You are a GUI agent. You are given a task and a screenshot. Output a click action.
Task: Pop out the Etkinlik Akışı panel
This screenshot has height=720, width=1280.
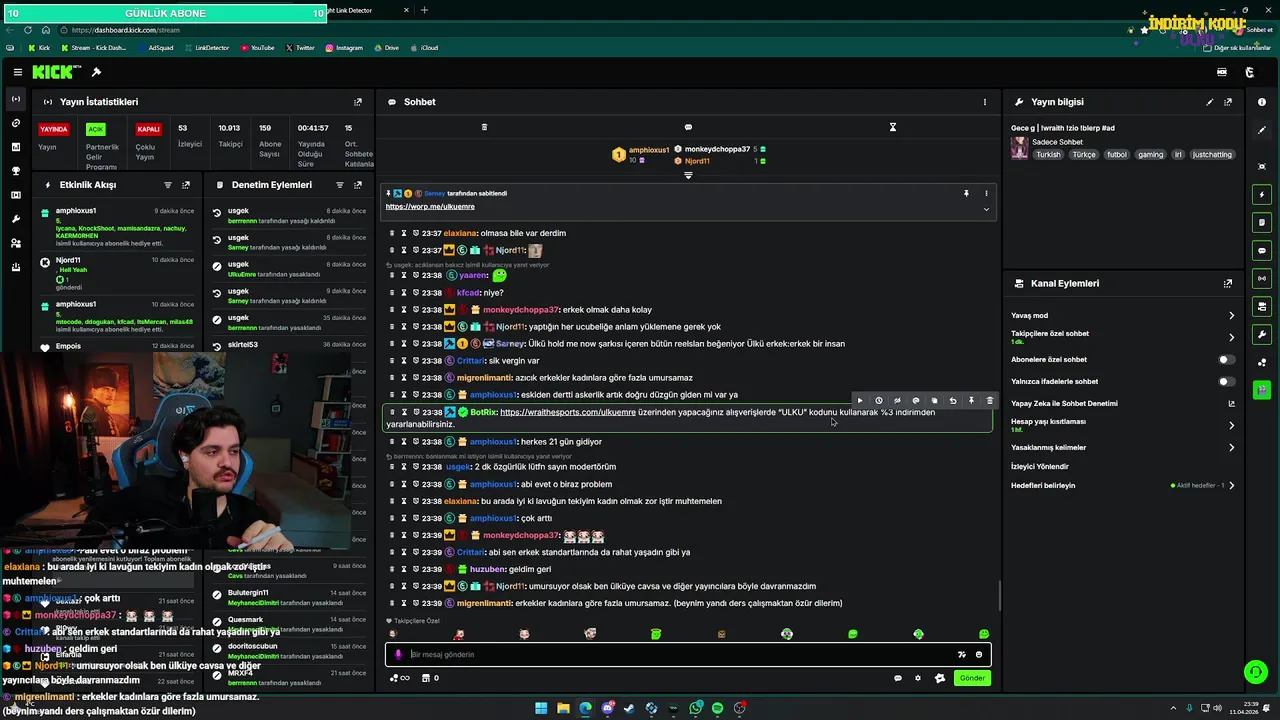click(186, 185)
